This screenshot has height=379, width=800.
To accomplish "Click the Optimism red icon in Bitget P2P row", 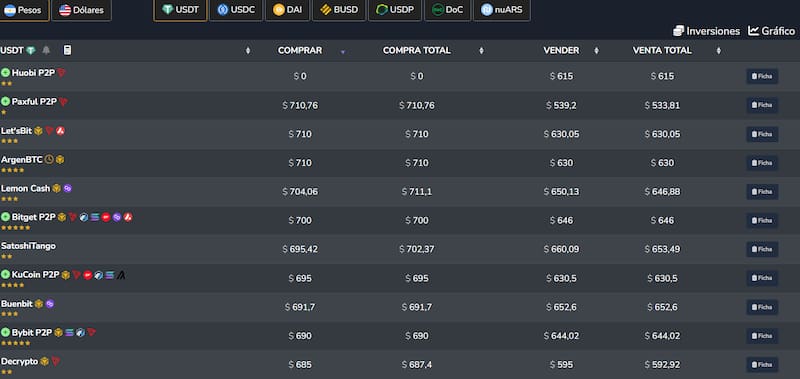I will (106, 217).
